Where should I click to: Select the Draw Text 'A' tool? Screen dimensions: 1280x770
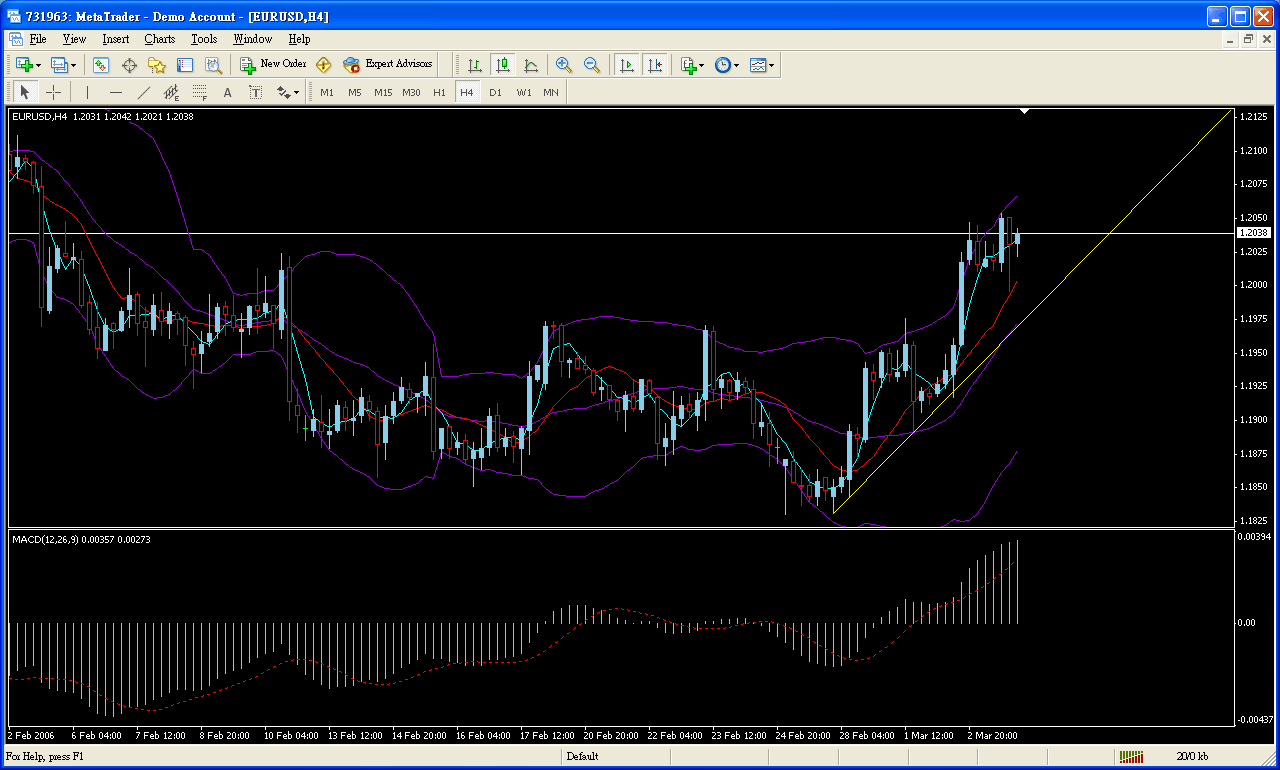227,92
